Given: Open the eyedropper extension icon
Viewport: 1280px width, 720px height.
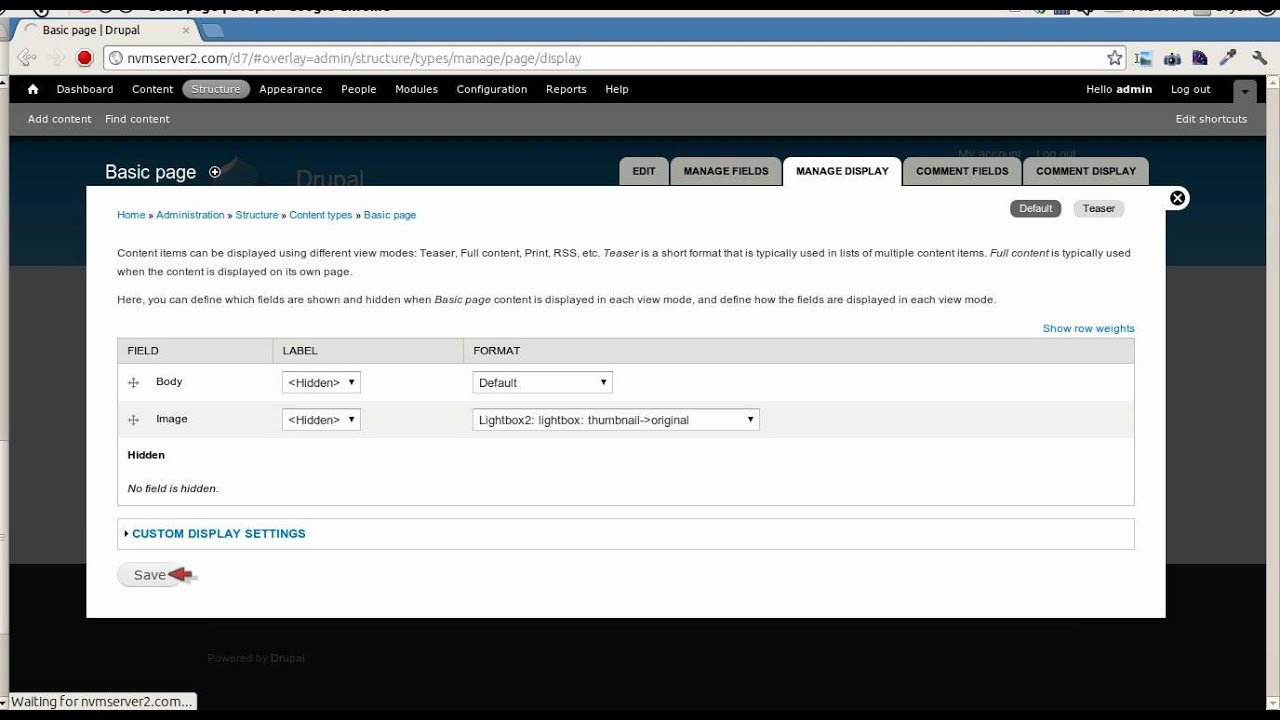Looking at the screenshot, I should (x=1229, y=58).
